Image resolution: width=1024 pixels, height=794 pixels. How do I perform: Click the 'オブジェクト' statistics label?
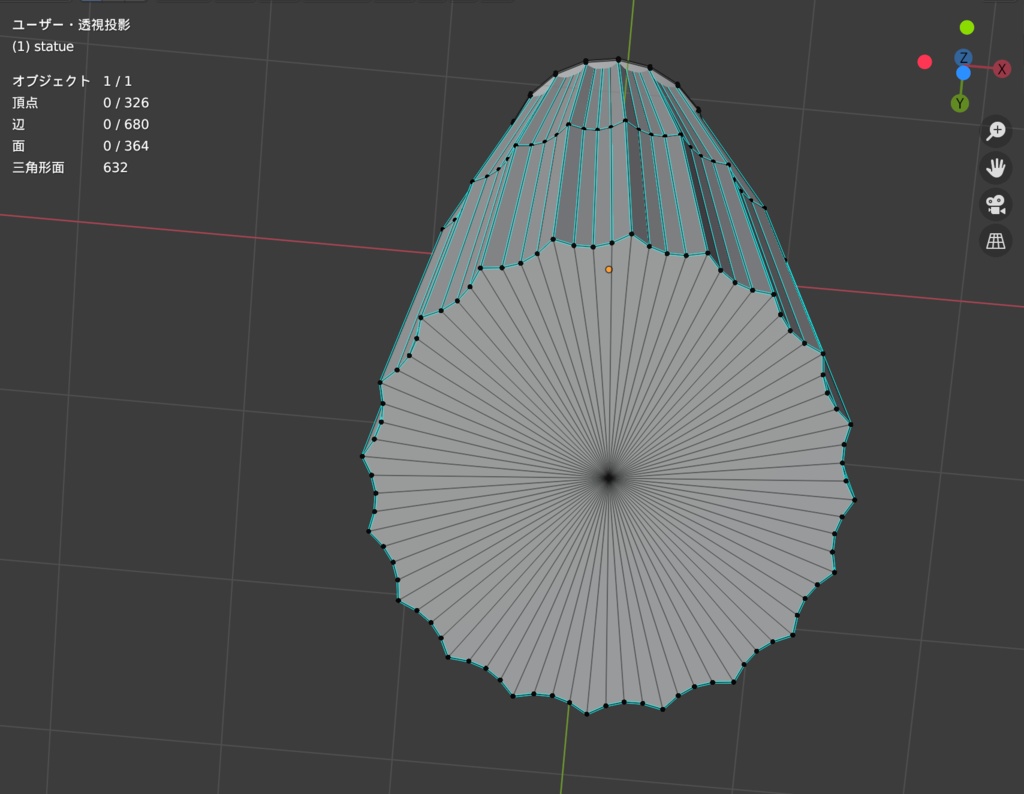(51, 81)
